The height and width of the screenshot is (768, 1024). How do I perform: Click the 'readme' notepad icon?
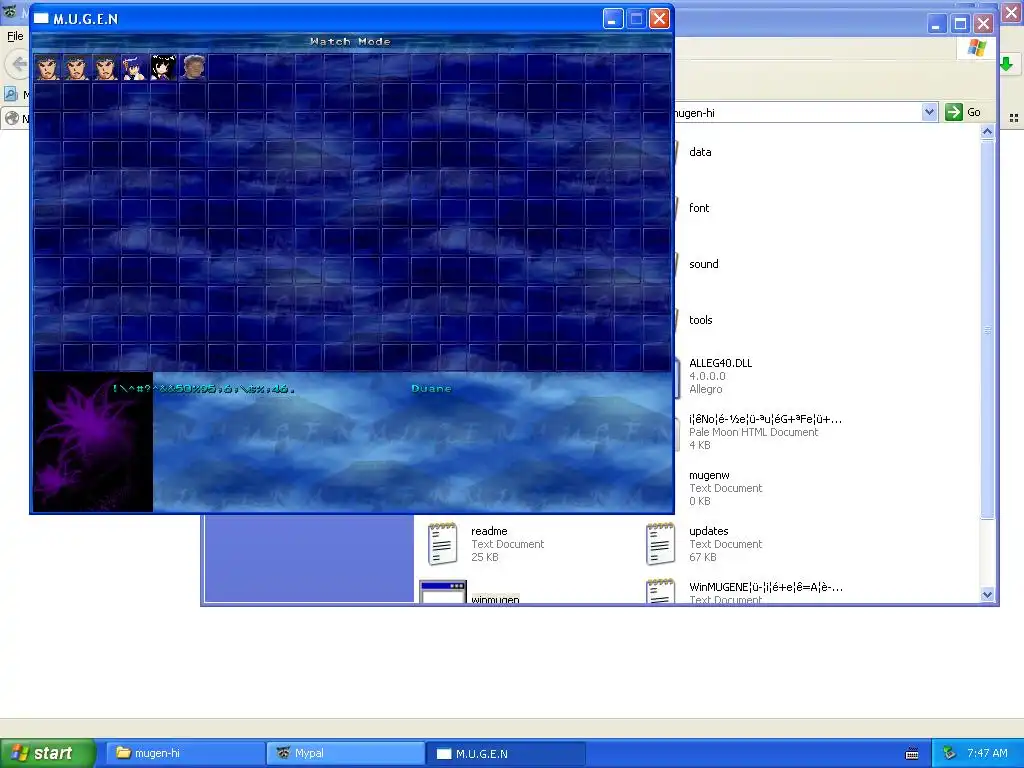442,543
